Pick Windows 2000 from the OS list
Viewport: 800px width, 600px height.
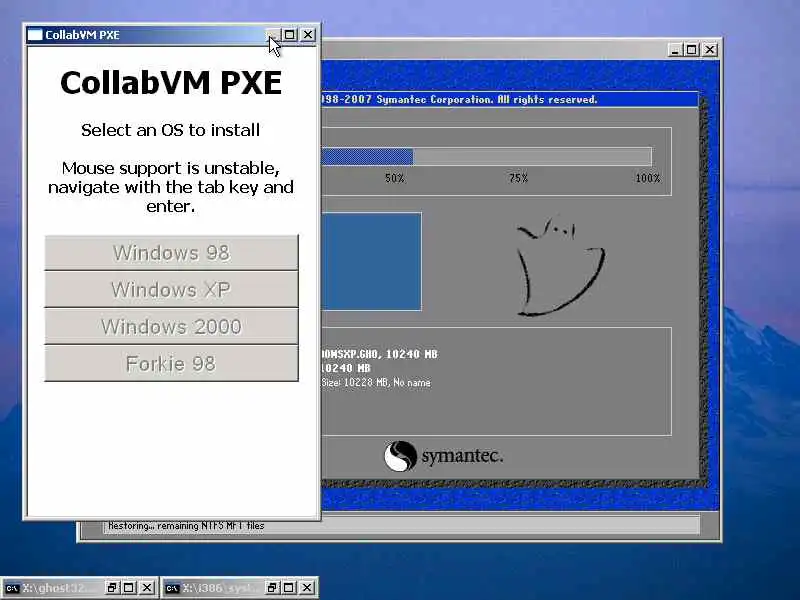coord(171,327)
